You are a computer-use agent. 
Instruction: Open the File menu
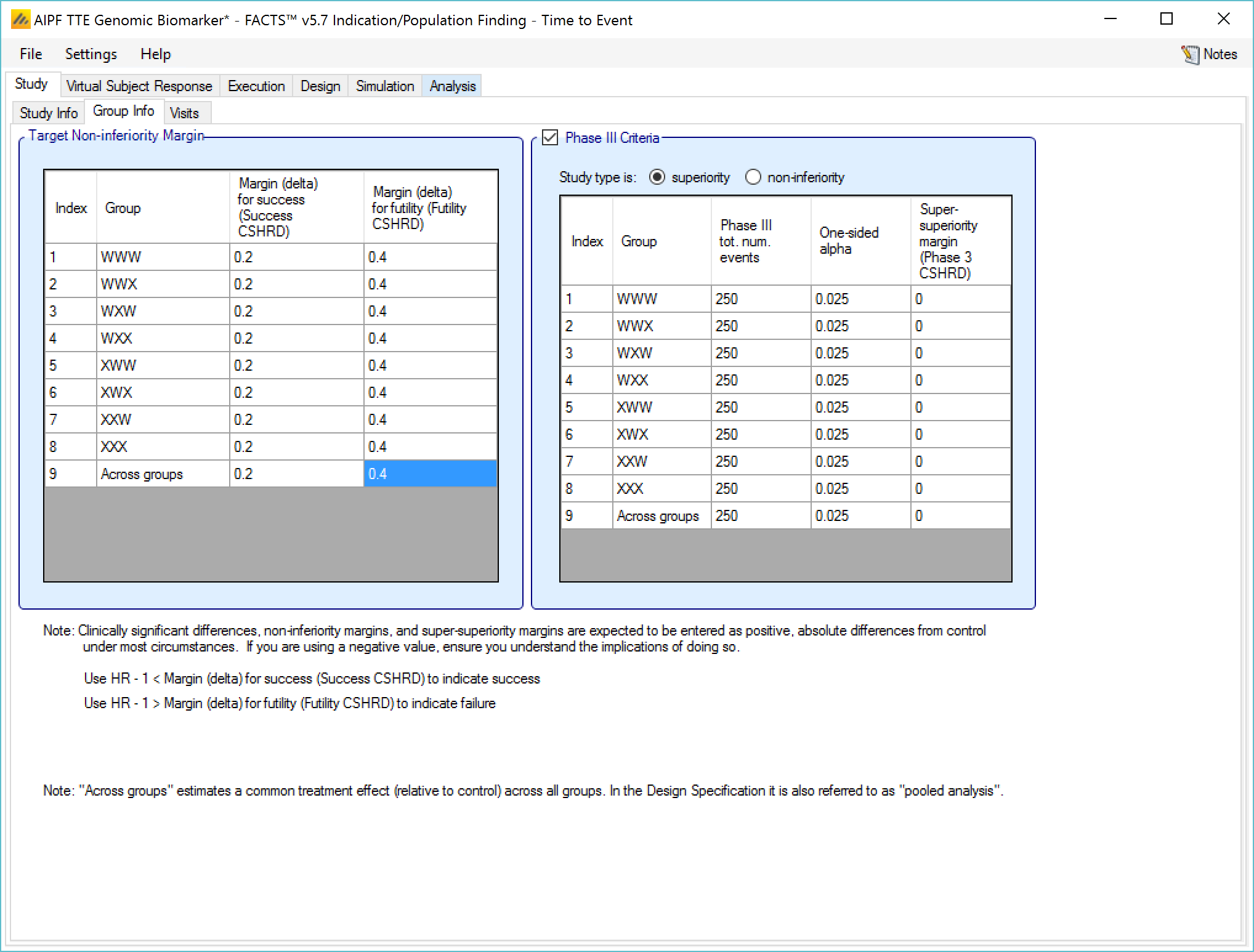tap(31, 54)
